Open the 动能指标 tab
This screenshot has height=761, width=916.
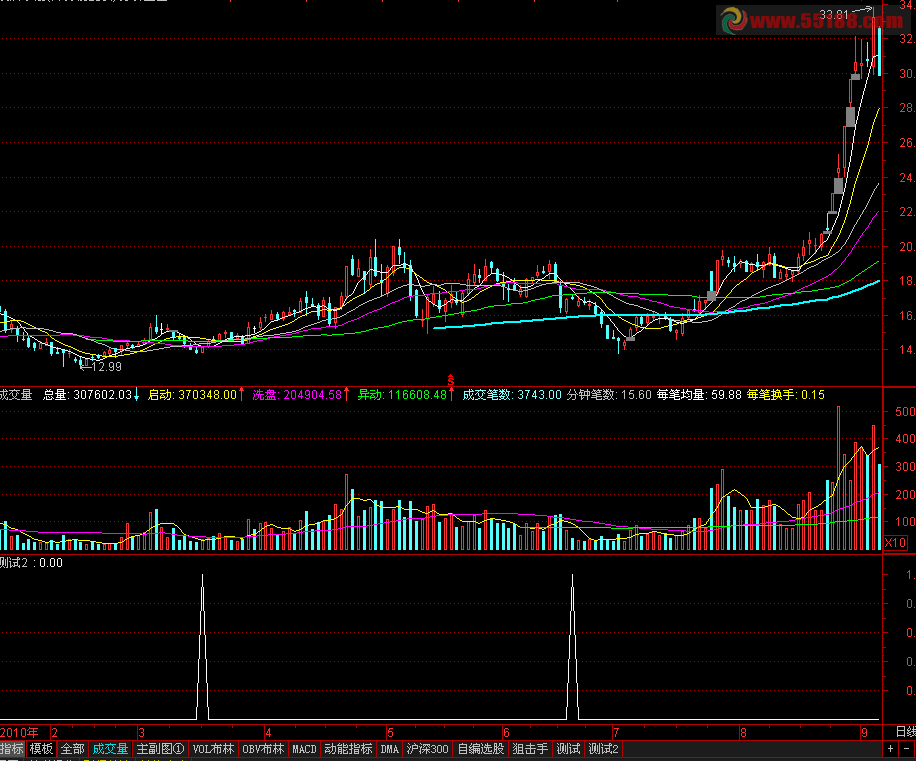[348, 749]
